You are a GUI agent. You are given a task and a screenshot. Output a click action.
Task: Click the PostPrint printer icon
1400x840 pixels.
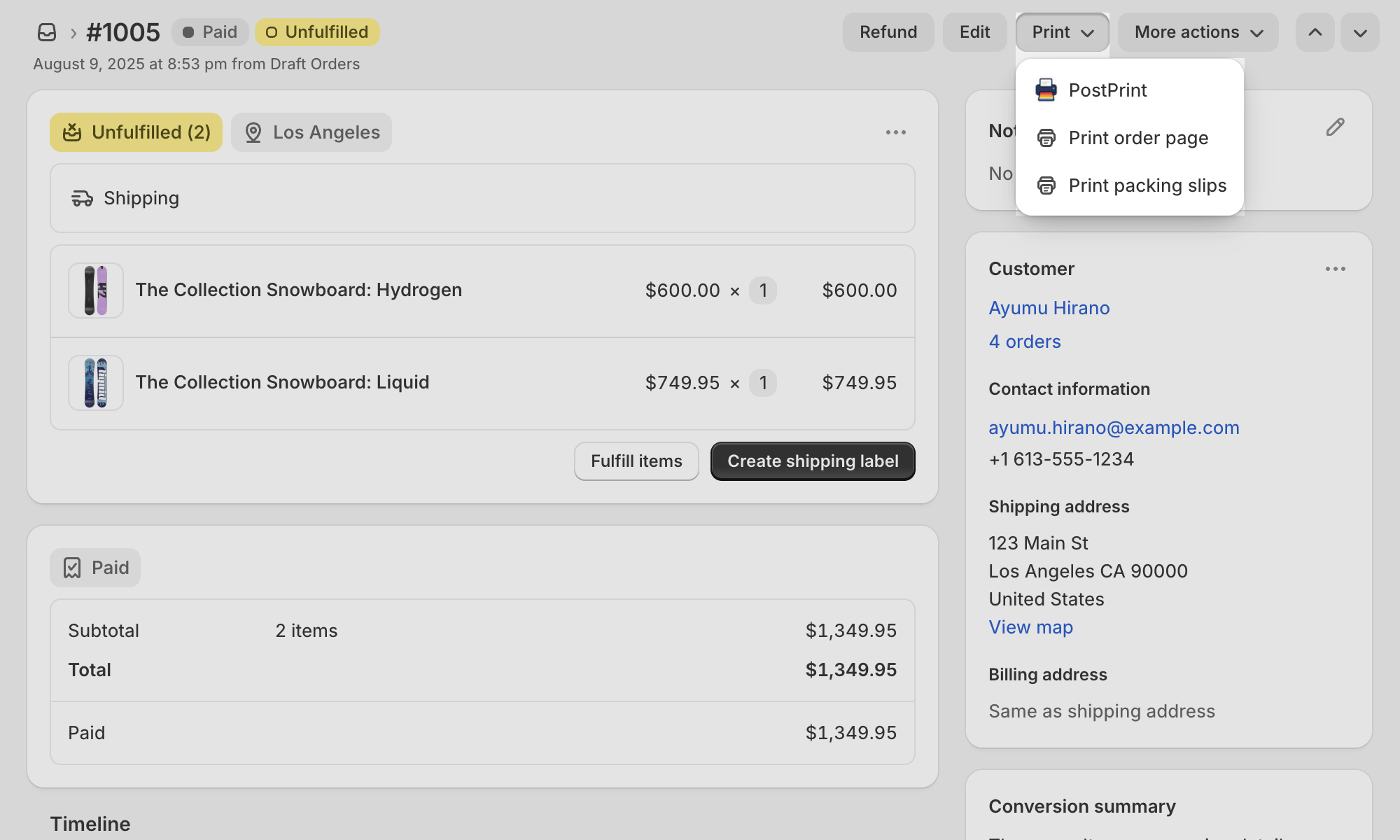tap(1045, 90)
